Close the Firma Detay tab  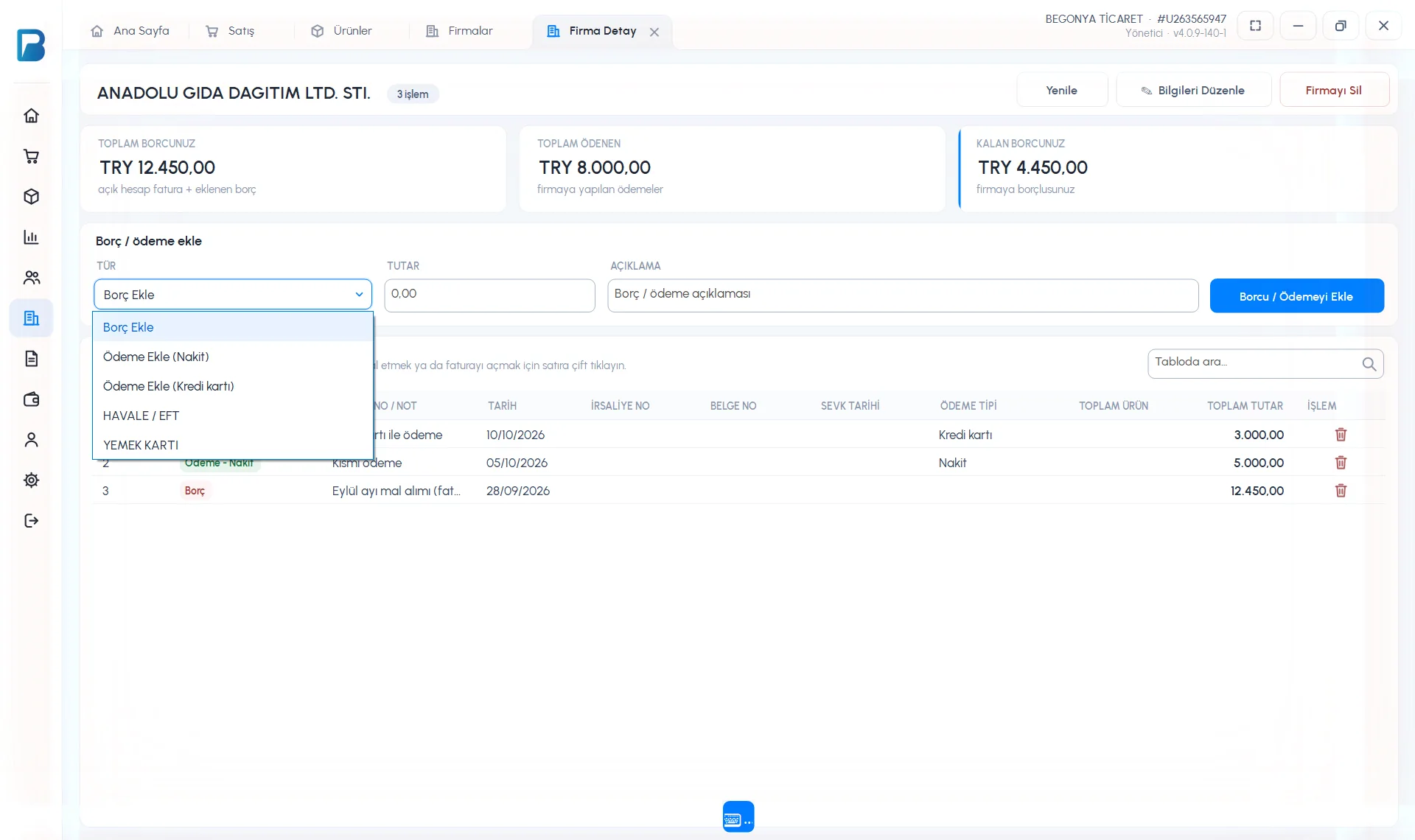pos(654,32)
